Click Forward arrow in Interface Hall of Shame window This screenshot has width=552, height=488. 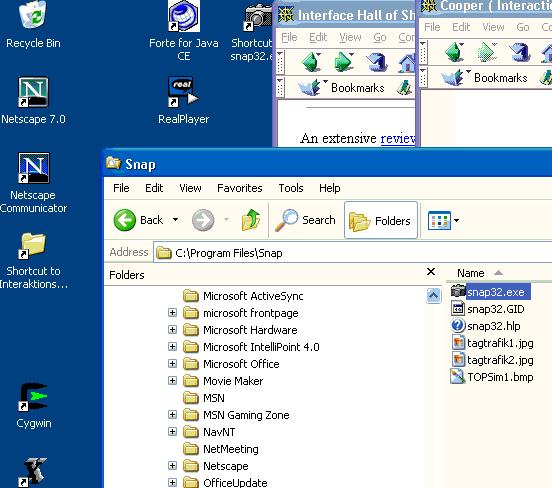344,62
